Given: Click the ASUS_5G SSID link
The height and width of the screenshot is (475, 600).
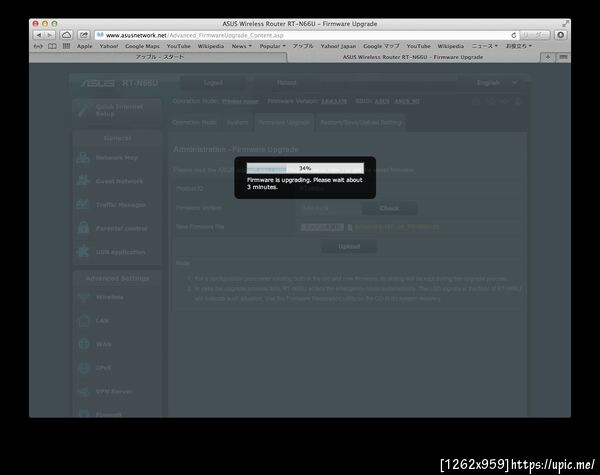Looking at the screenshot, I should [407, 101].
